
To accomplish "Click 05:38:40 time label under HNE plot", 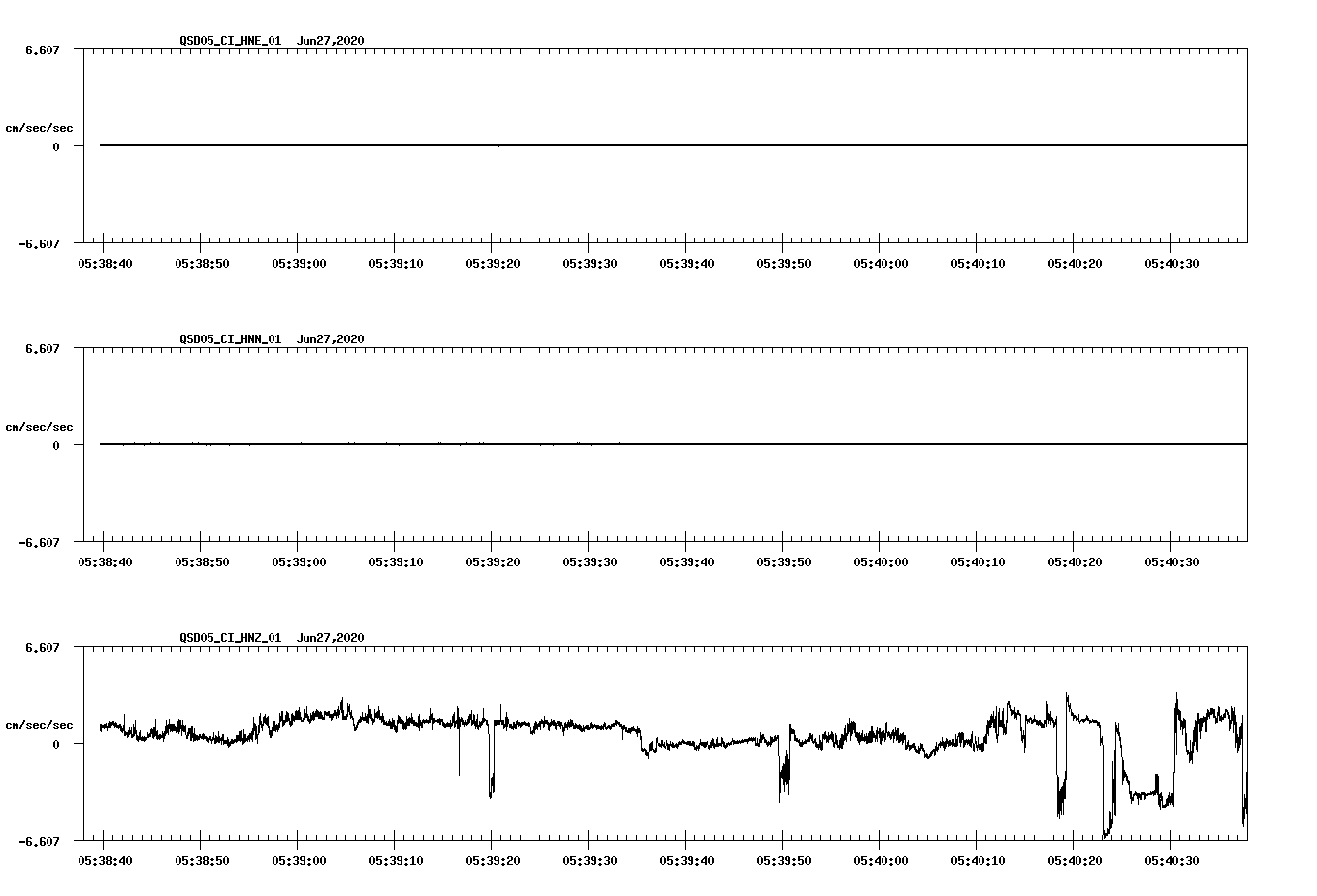I will (105, 264).
